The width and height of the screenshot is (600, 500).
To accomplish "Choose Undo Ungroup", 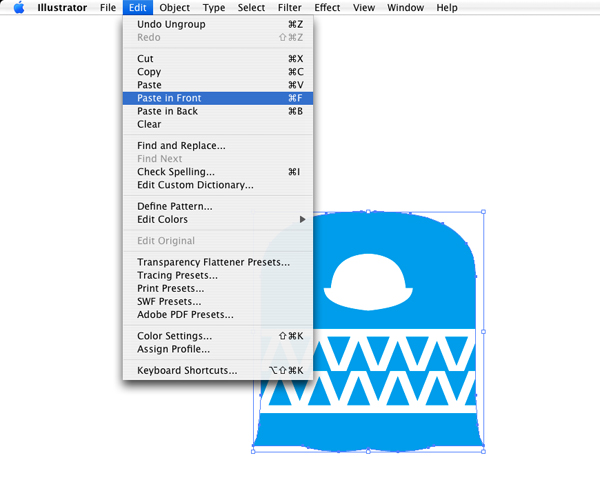I will click(x=218, y=24).
